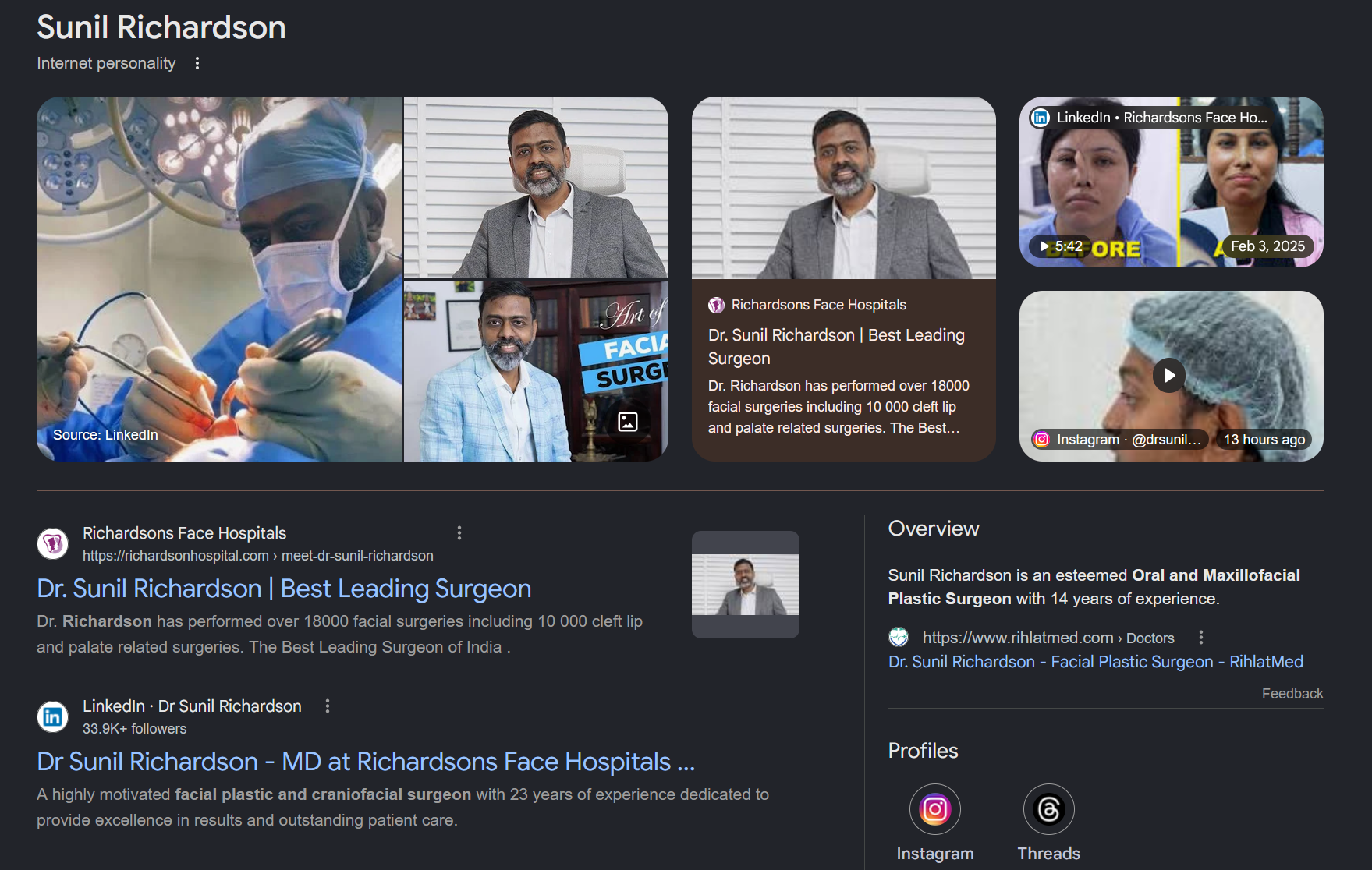Click the small thumbnail beside the first search result
The width and height of the screenshot is (1372, 870).
coord(746,585)
